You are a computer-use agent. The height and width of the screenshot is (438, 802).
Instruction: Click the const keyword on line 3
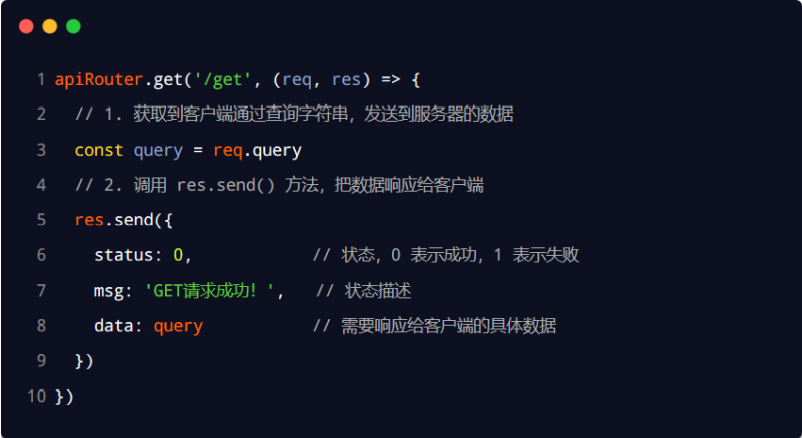coord(99,150)
